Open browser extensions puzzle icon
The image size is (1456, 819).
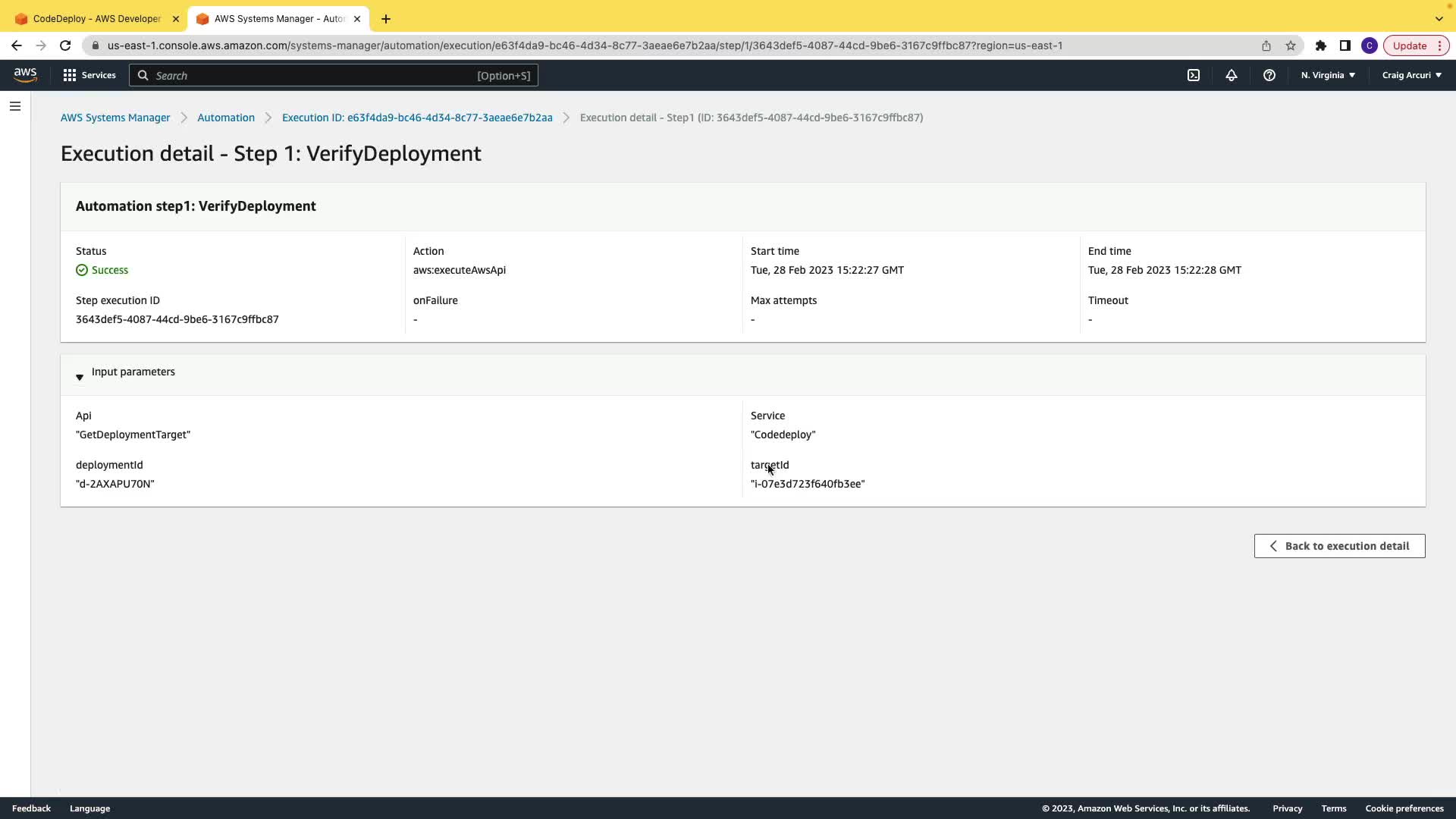point(1321,45)
